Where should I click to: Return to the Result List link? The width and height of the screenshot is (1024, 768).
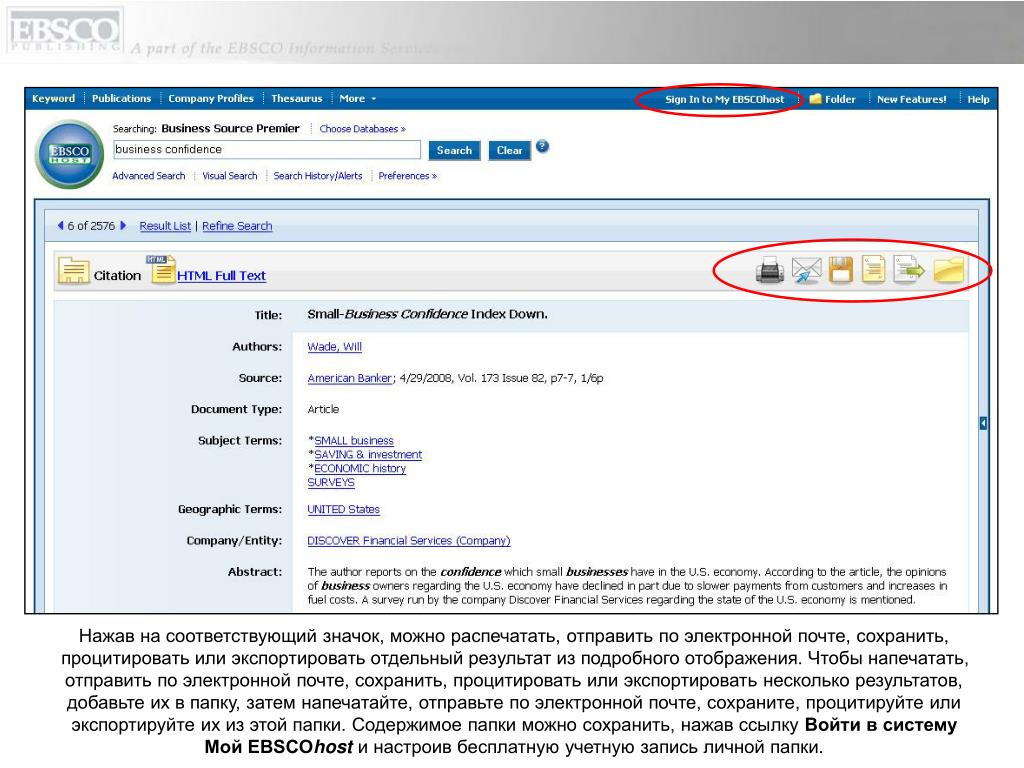[165, 226]
